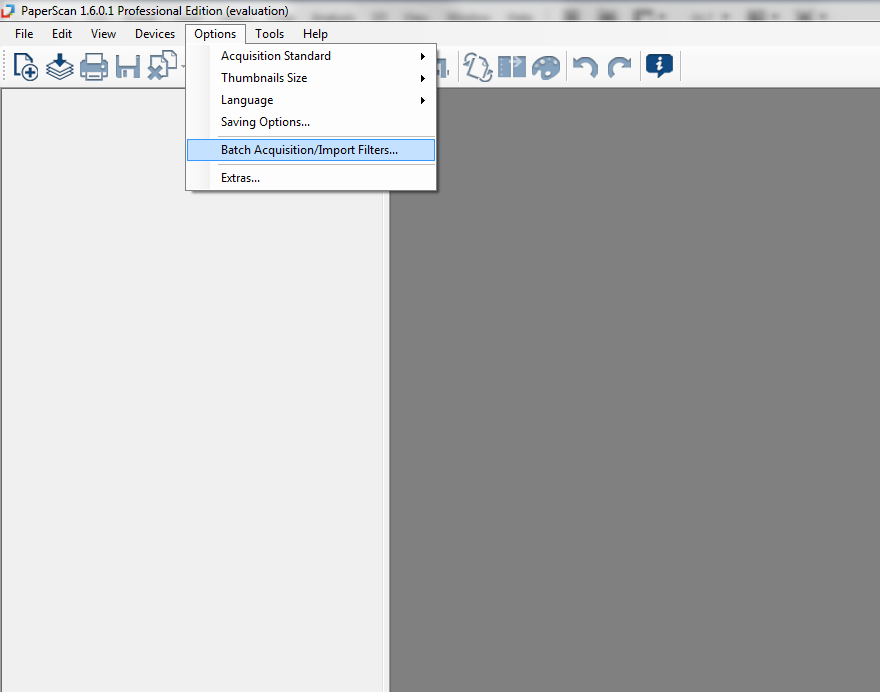Screen dimensions: 880x692
Task: Open the Edit menu
Action: 62,34
